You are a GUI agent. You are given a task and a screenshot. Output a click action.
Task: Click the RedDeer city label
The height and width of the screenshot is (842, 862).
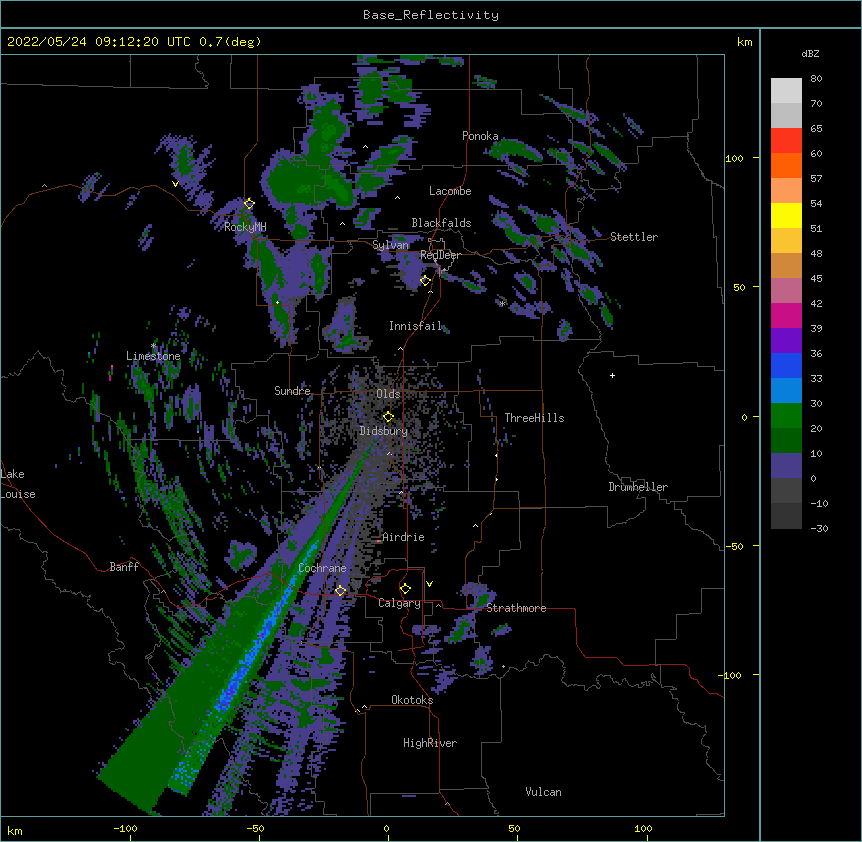(440, 255)
